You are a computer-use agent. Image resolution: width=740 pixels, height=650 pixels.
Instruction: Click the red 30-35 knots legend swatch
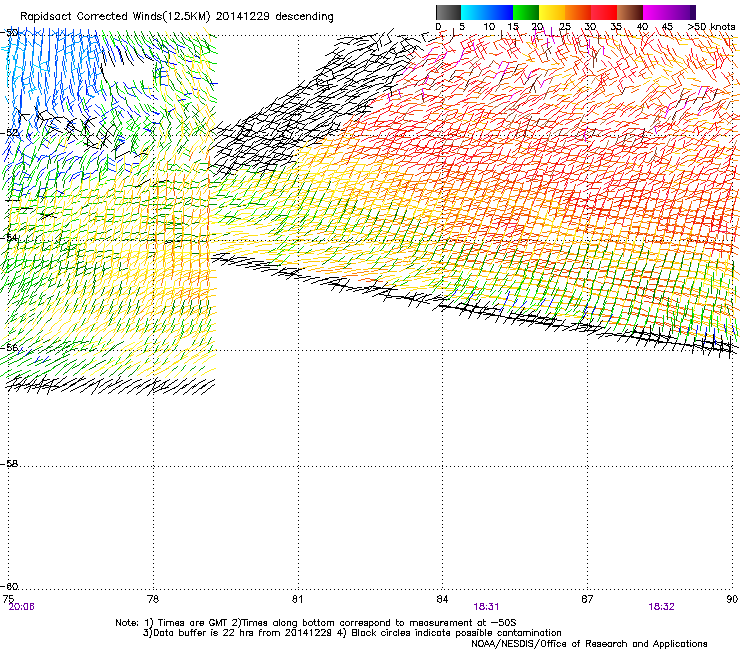coord(604,12)
